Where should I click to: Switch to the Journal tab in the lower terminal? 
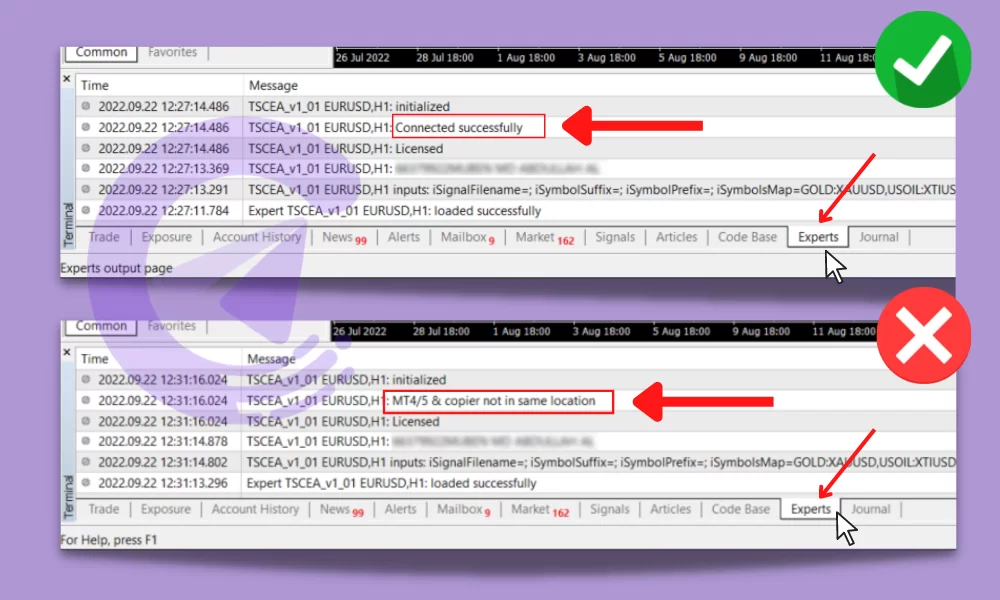click(870, 509)
